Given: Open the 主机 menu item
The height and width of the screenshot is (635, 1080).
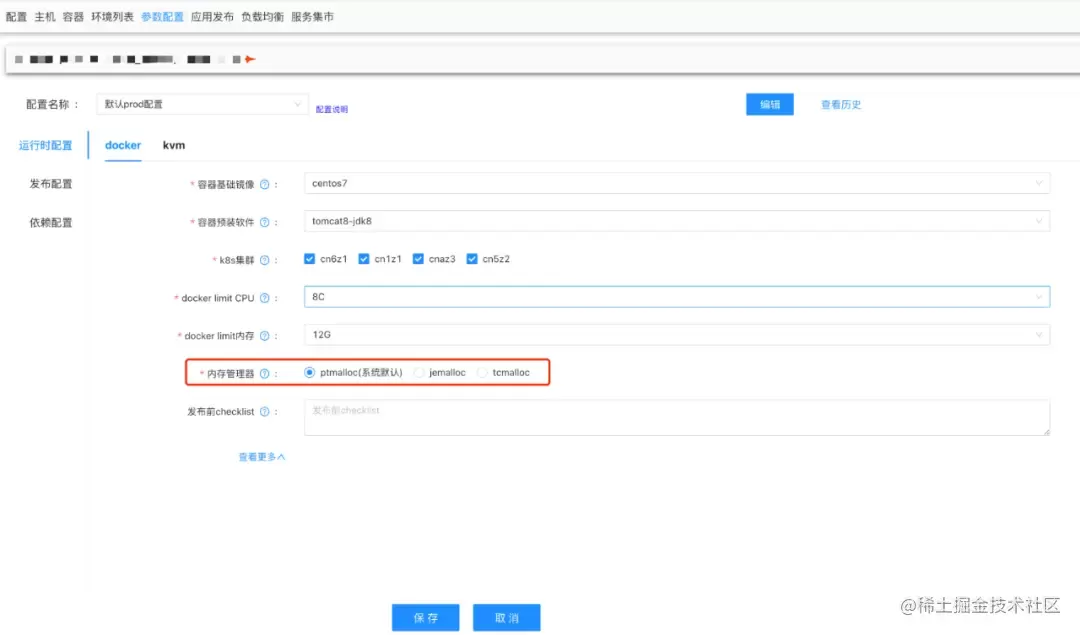Looking at the screenshot, I should 45,17.
